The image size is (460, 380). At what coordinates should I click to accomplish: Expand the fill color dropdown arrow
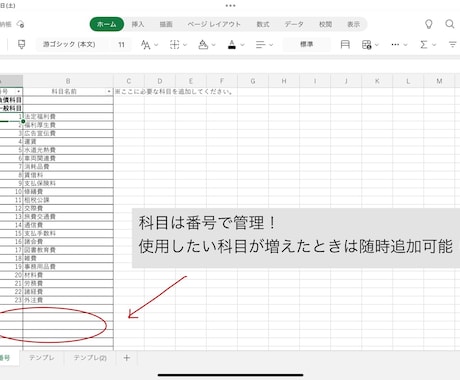pos(214,45)
